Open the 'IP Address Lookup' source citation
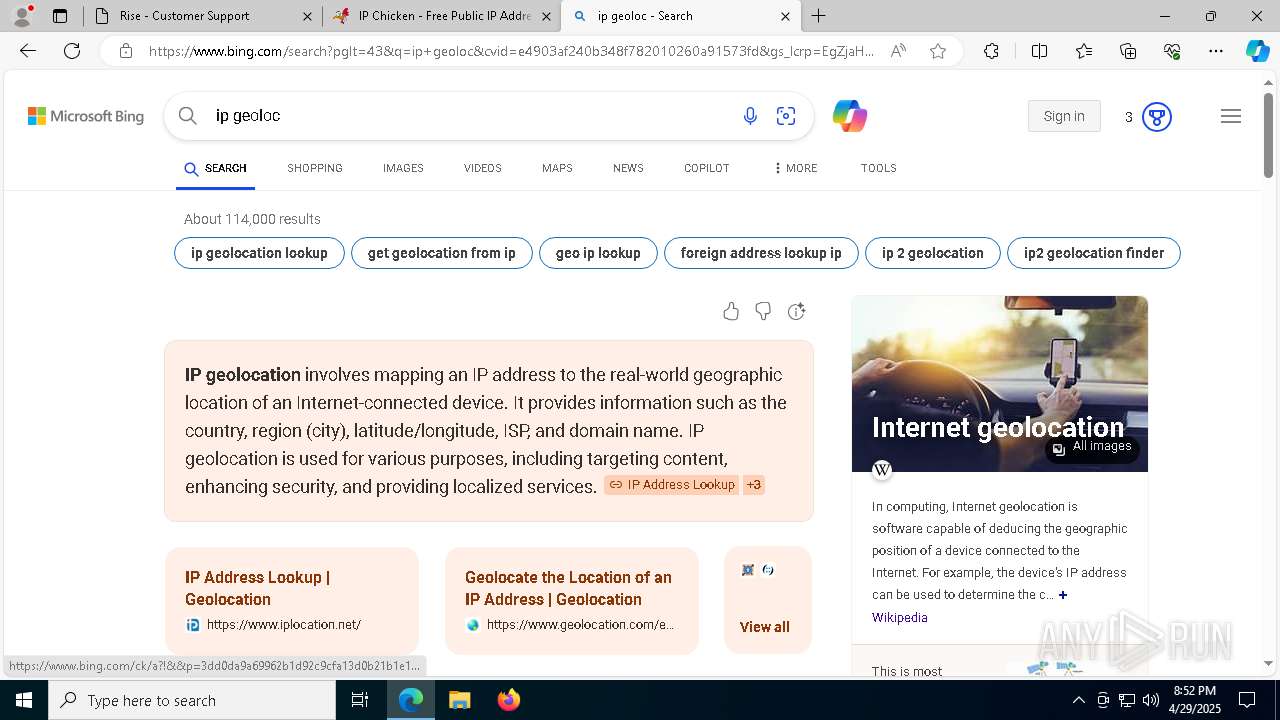Image resolution: width=1280 pixels, height=720 pixels. pos(672,485)
